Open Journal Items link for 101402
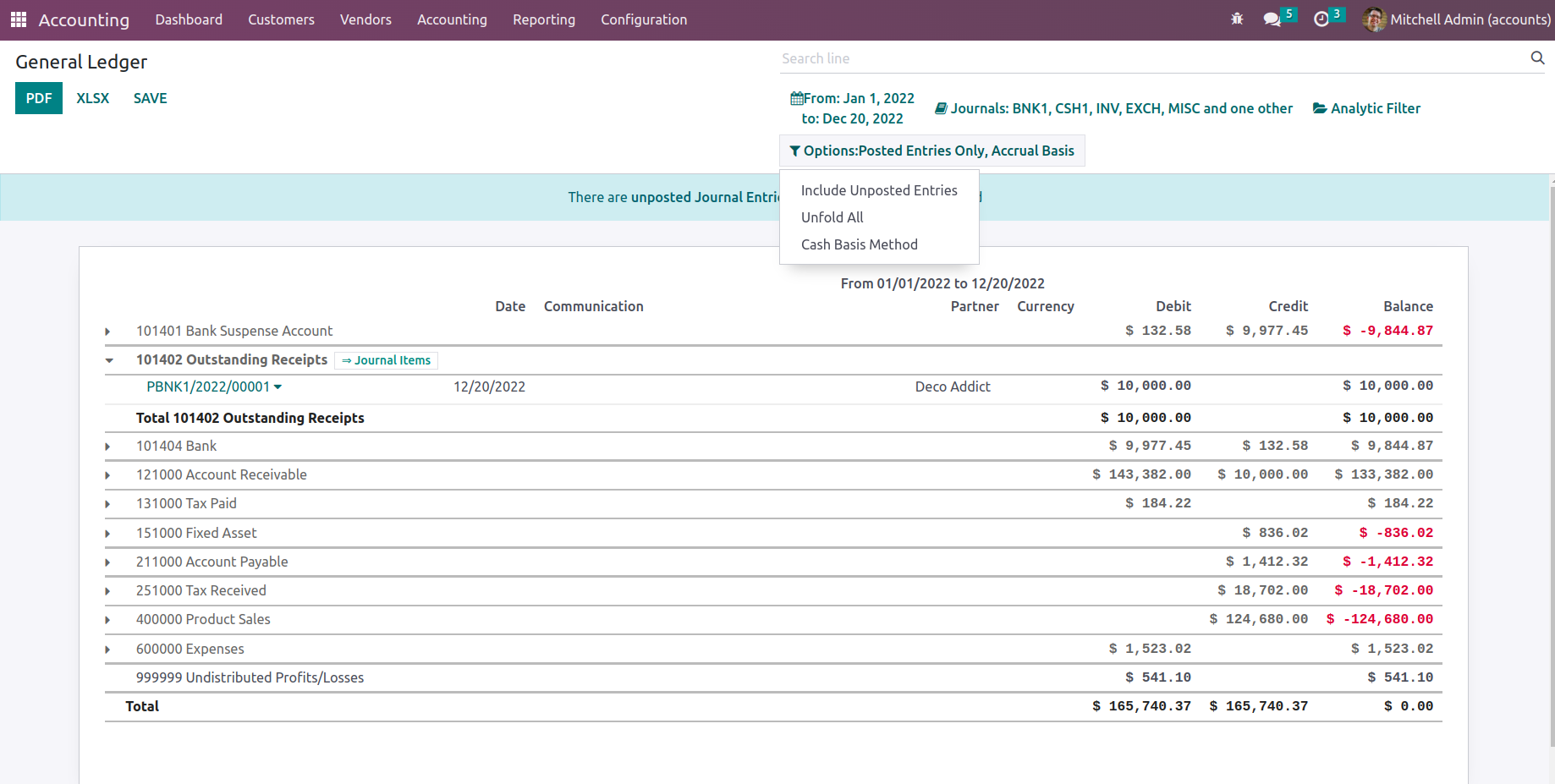This screenshot has height=784, width=1555. click(386, 360)
